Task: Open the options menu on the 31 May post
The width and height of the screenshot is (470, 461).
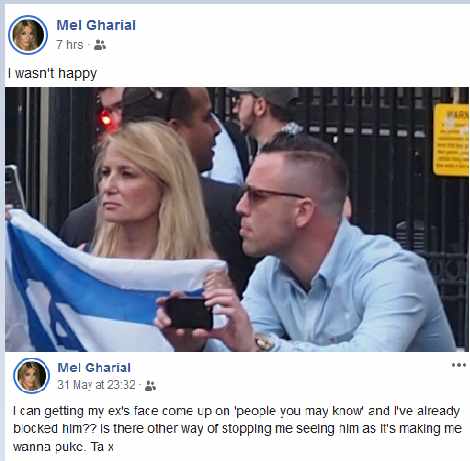Action: [459, 365]
